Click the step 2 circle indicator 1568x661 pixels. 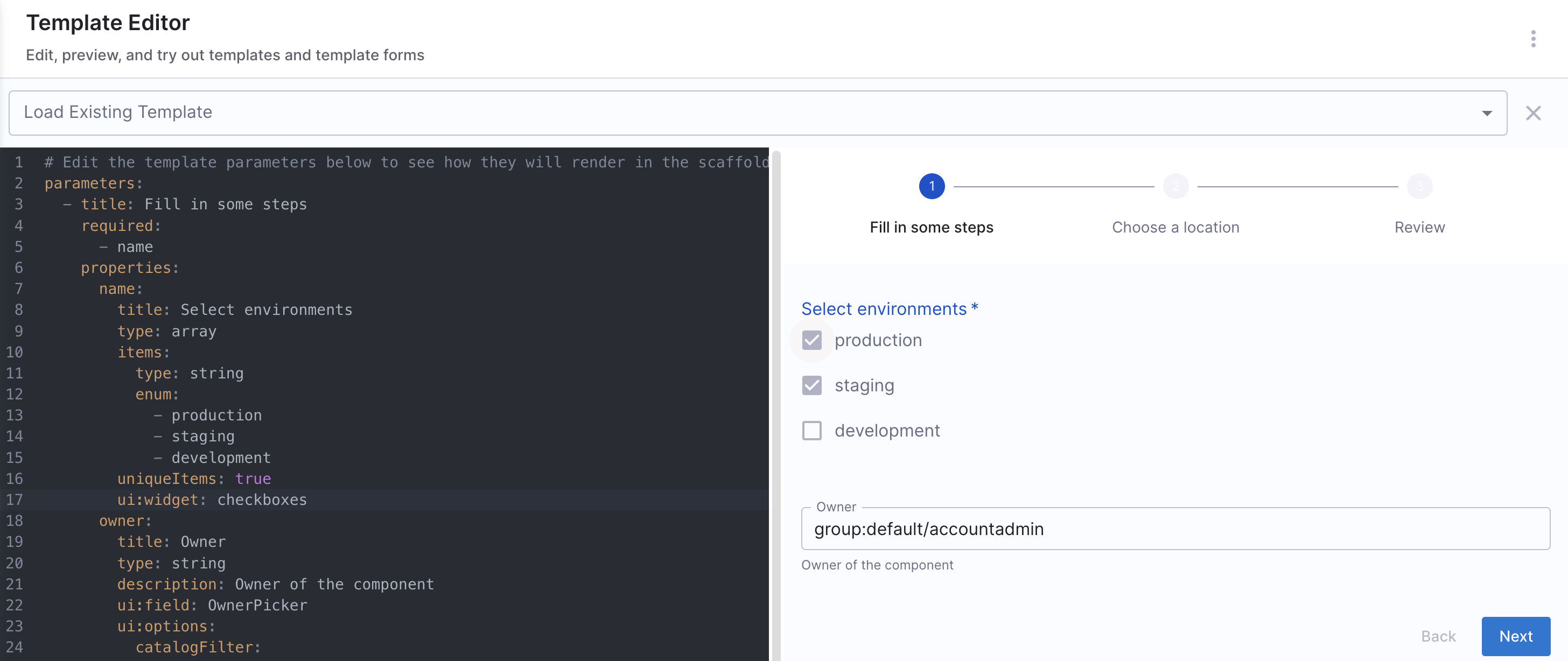1175,186
